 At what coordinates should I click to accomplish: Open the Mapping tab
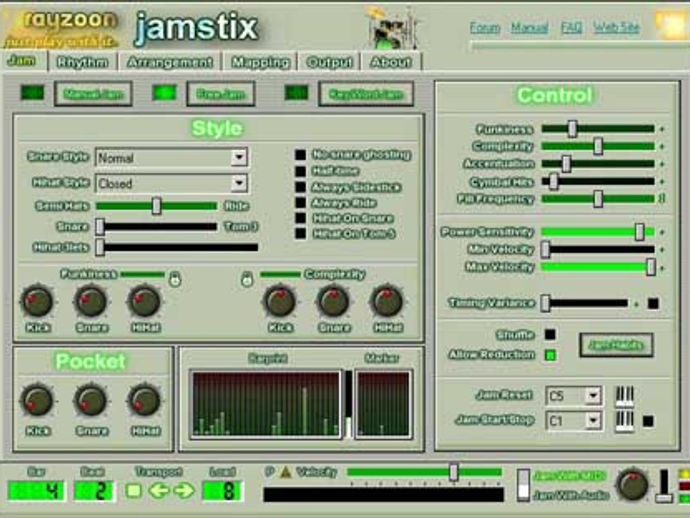[260, 62]
